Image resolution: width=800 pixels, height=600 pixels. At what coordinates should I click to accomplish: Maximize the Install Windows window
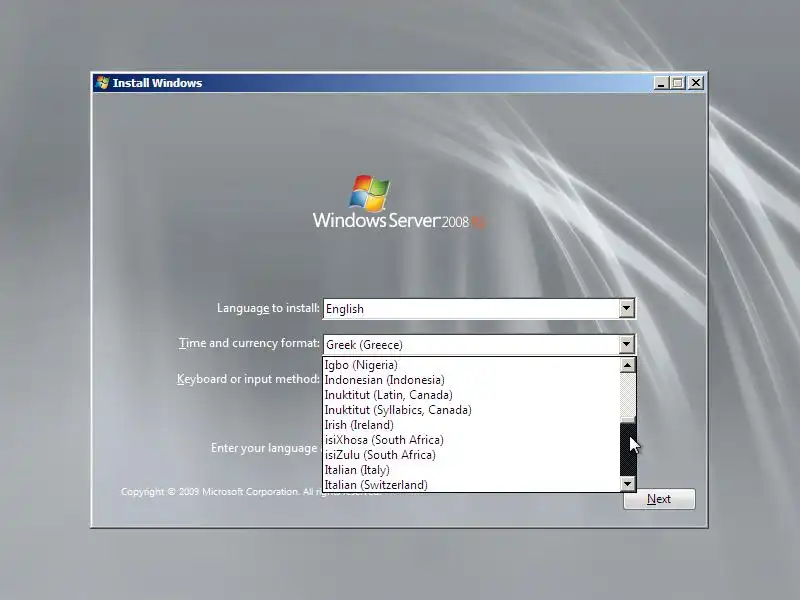pyautogui.click(x=678, y=83)
